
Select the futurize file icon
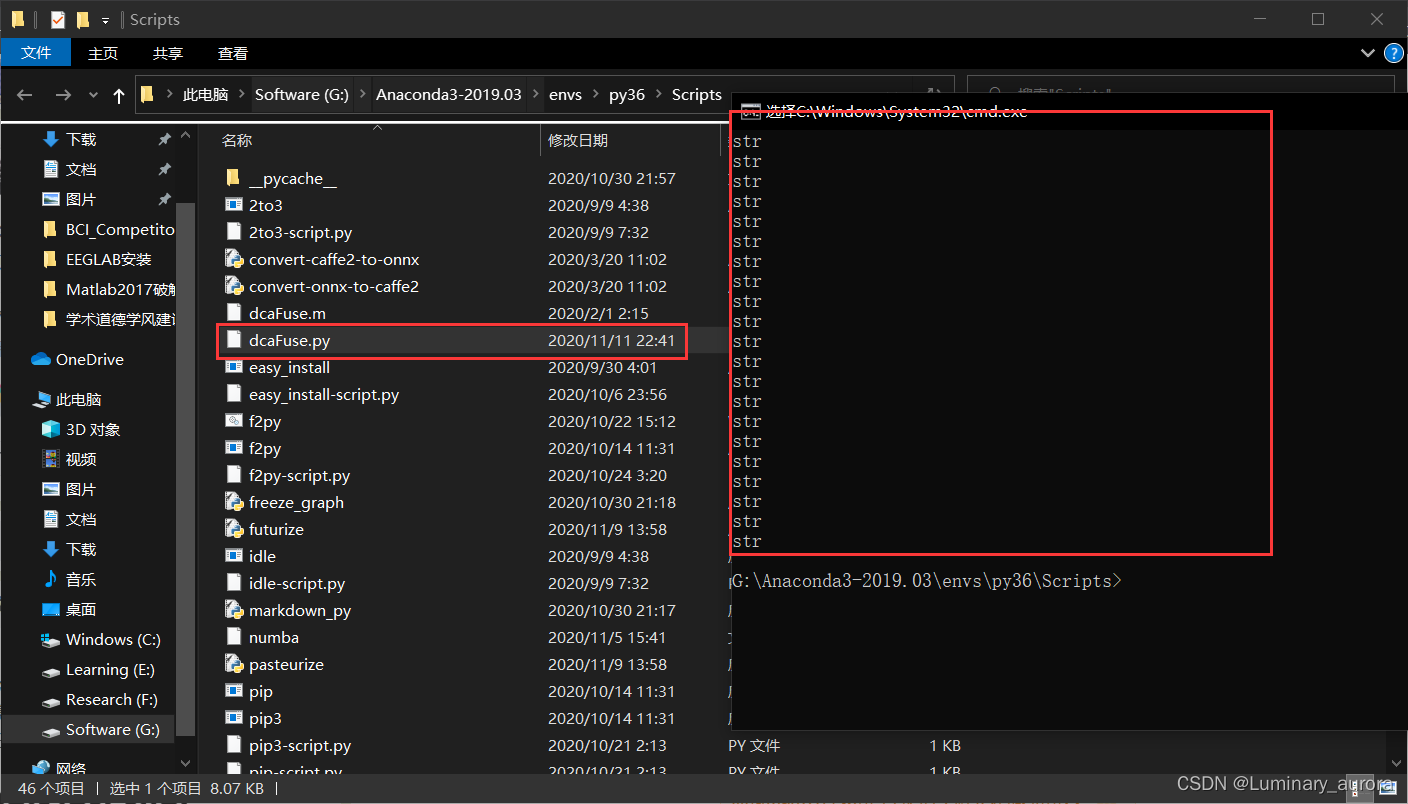[x=233, y=530]
